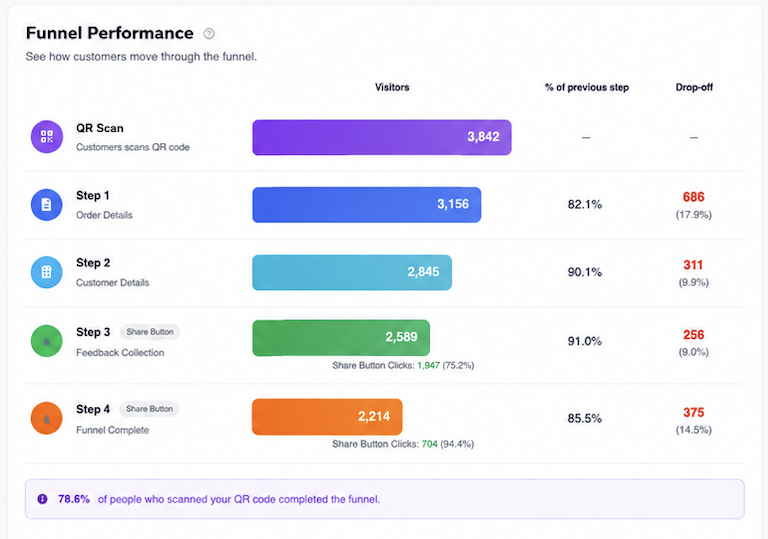Click the red 686 drop-off number
Image resolution: width=768 pixels, height=539 pixels.
(694, 197)
